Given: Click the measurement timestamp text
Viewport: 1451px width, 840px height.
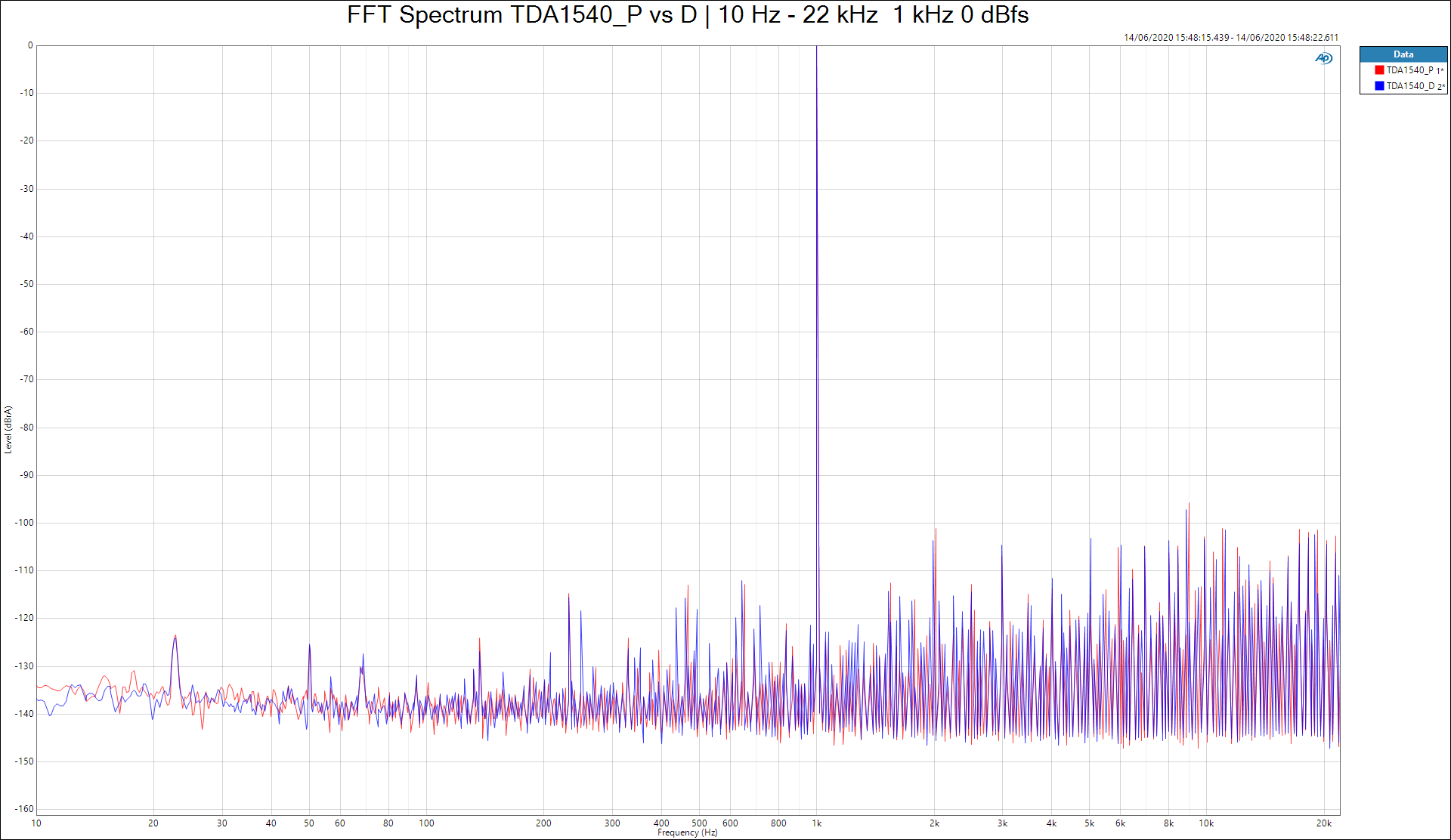Looking at the screenshot, I should point(1230,38).
